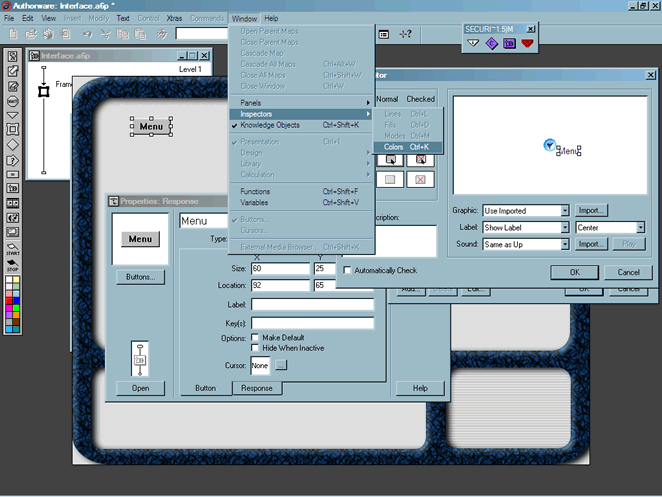This screenshot has width=662, height=497.
Task: Select the Digital Movie icon in the palette
Action: pos(13,203)
